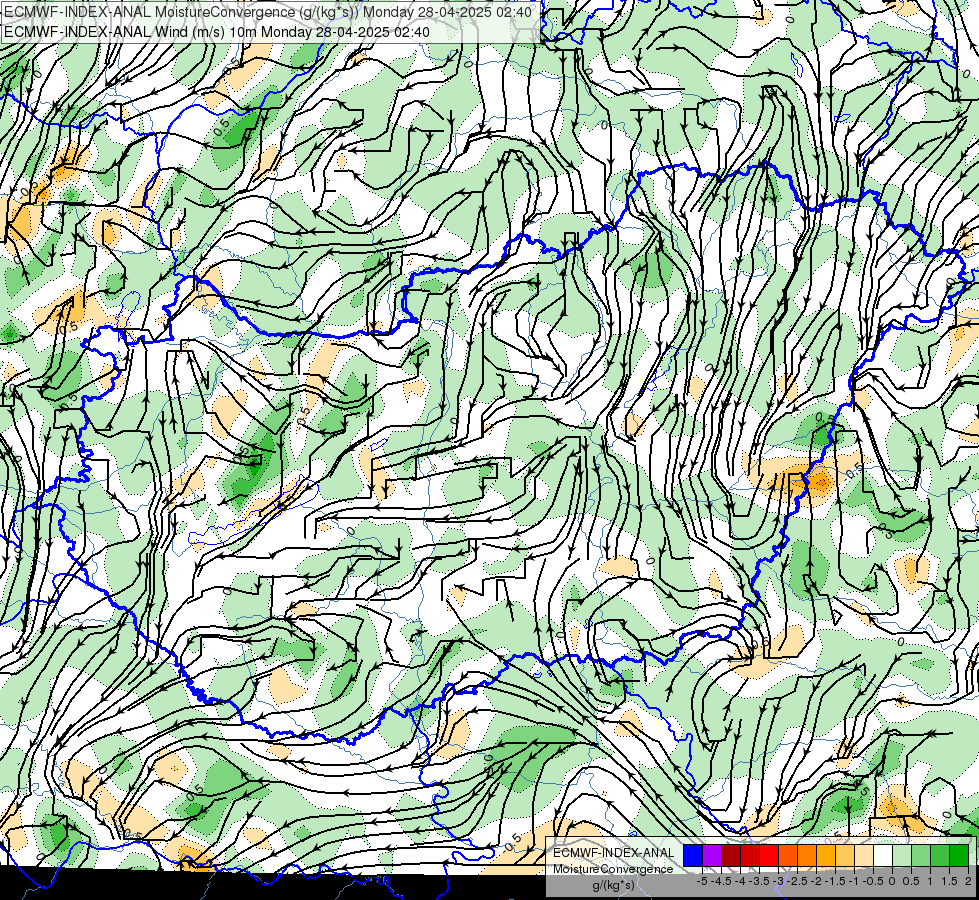Click the legend tick label '2'
The image size is (979, 900).
tap(968, 881)
